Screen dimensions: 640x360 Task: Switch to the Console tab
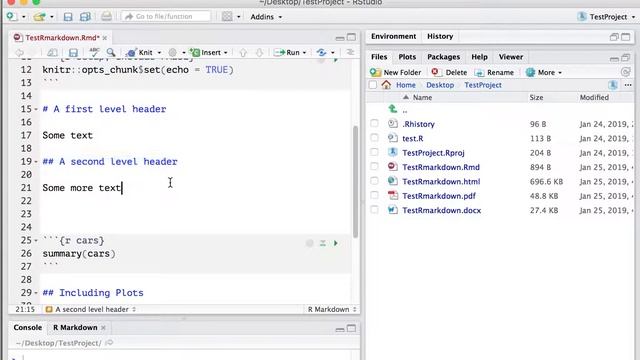(27, 327)
